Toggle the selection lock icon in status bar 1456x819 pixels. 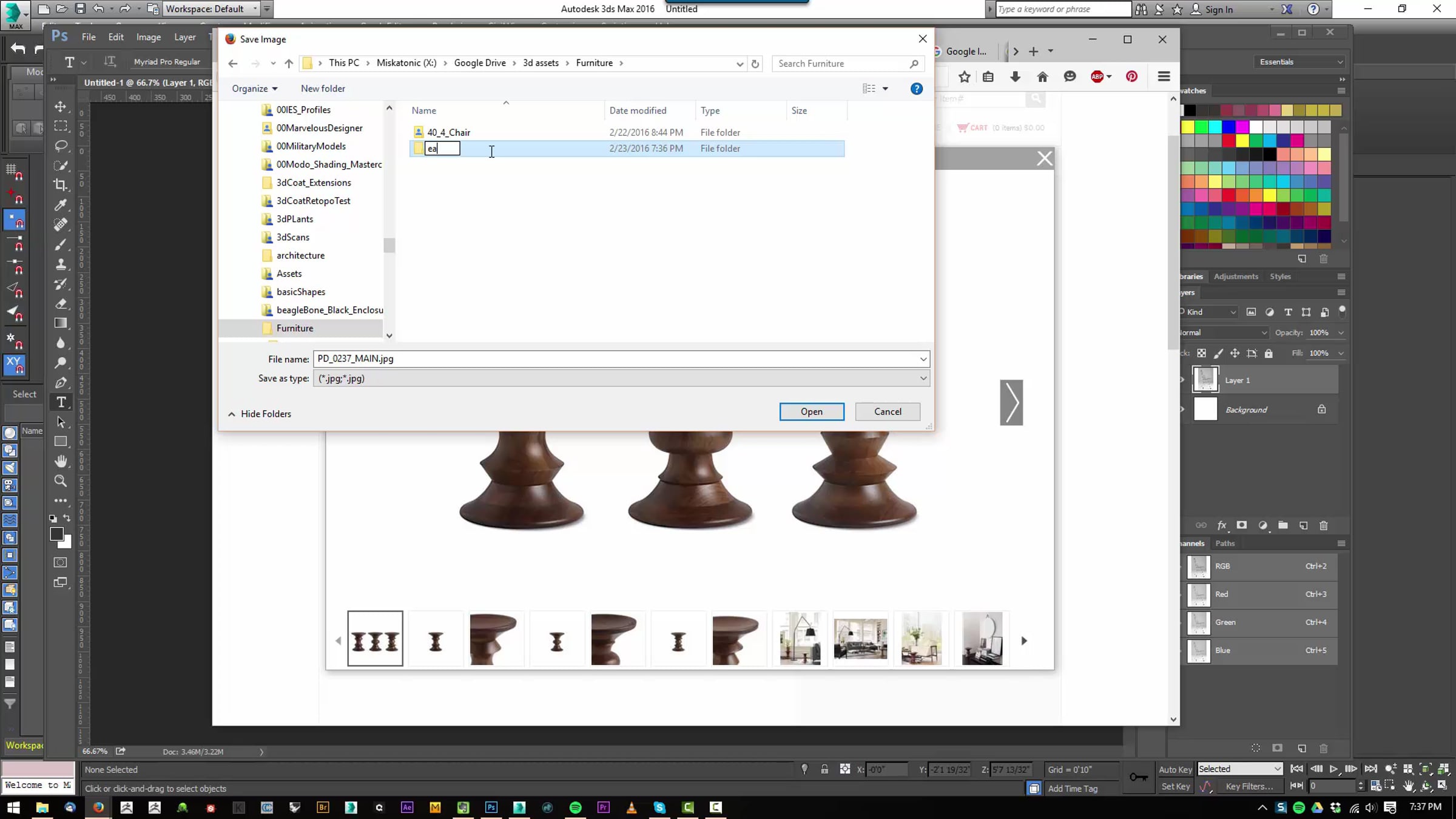(x=824, y=769)
